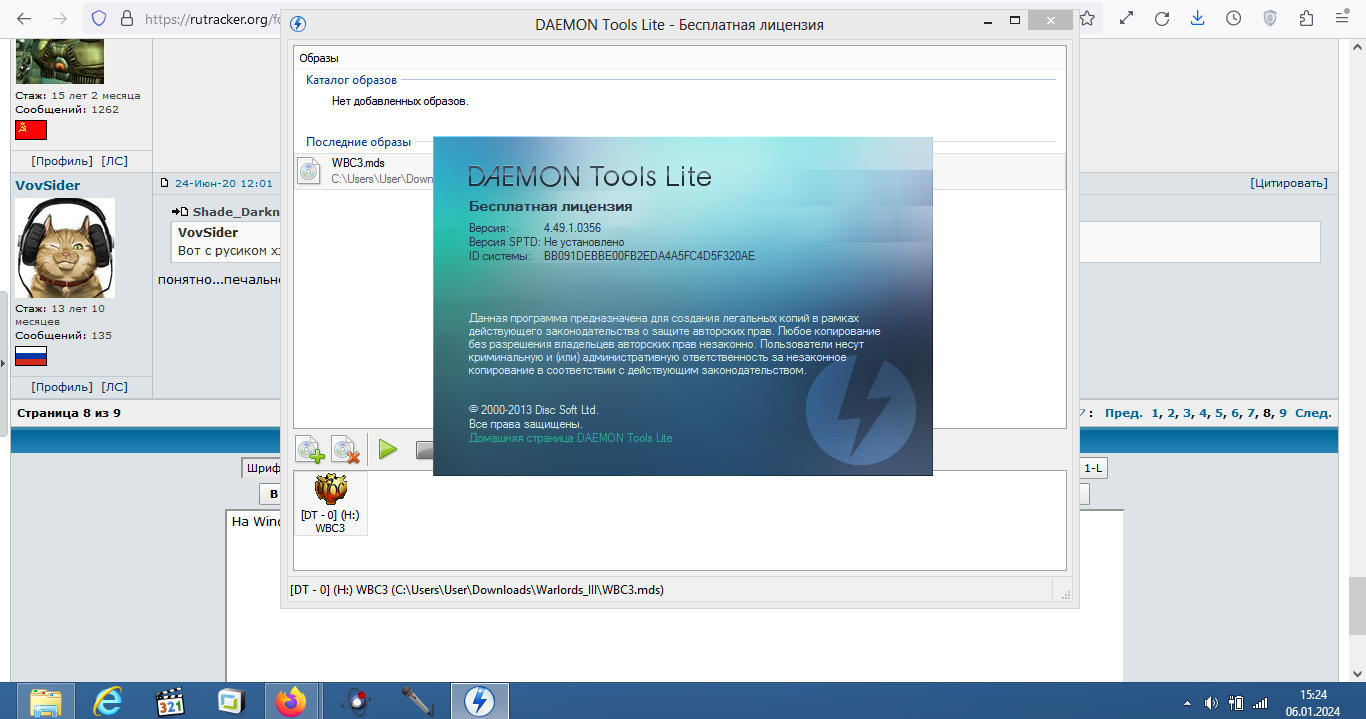Open [ЛС] link under VovSider

point(115,387)
